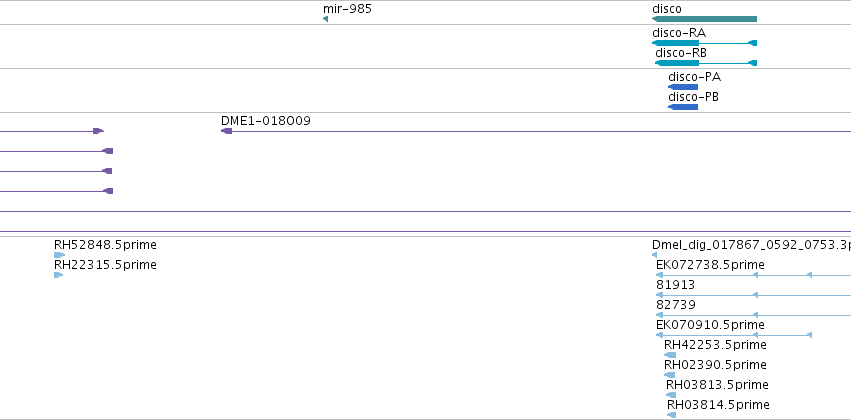Click the RH22315.5prime EST arrow
The image size is (851, 420).
coord(59,275)
